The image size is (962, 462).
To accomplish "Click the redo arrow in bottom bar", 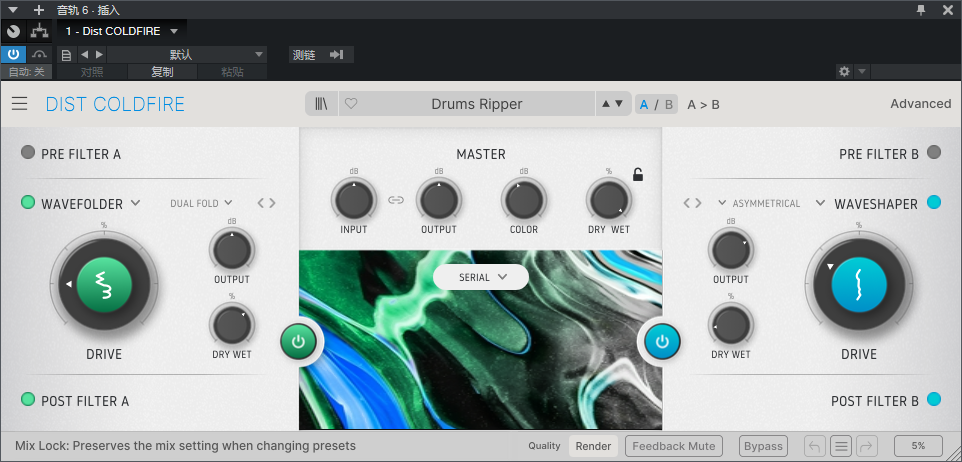I will point(866,446).
